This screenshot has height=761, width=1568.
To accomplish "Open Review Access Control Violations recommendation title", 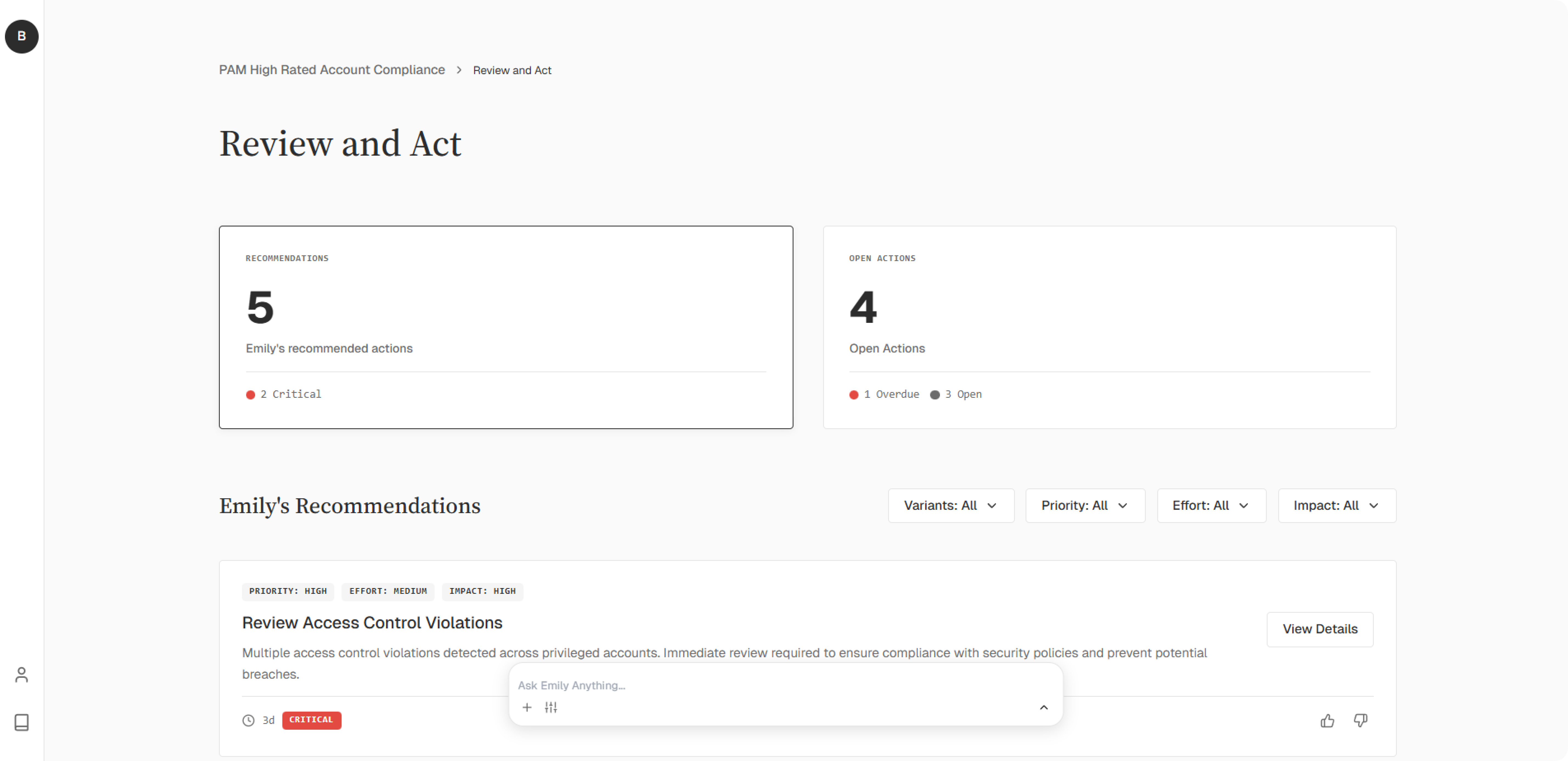I will pyautogui.click(x=372, y=623).
